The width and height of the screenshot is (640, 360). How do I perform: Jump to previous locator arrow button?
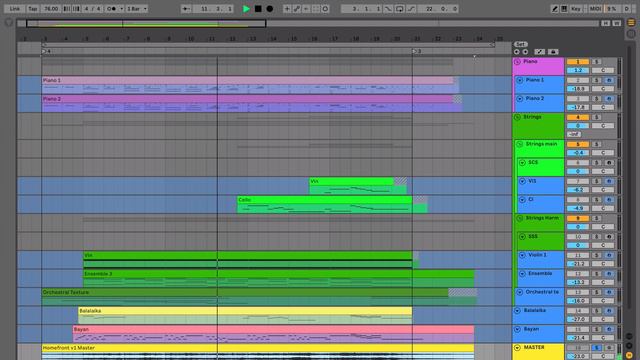[x=517, y=52]
